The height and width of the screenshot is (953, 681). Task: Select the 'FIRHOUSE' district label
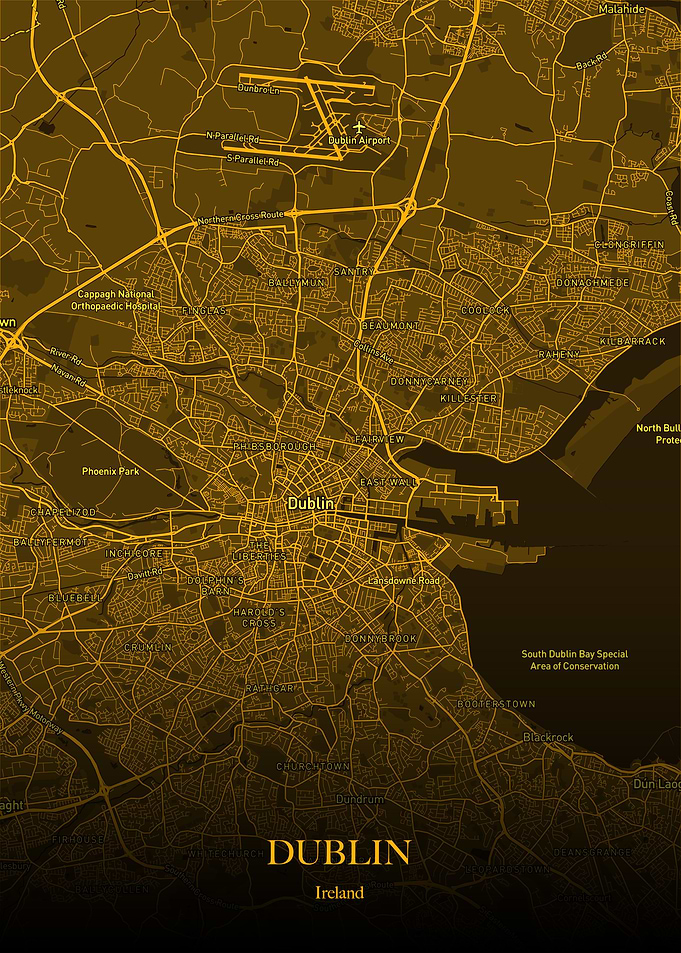(x=78, y=839)
